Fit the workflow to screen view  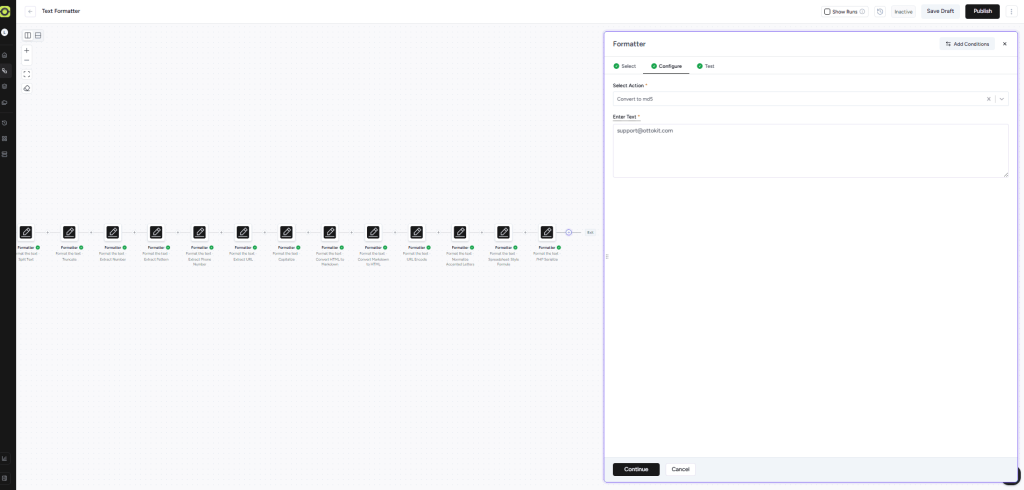27,74
